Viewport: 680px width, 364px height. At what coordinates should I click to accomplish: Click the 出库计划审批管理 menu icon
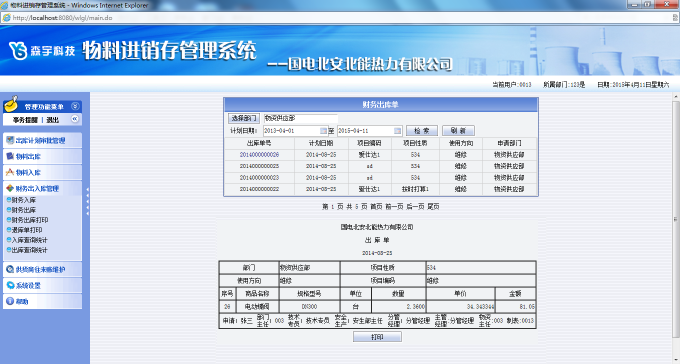(10, 140)
